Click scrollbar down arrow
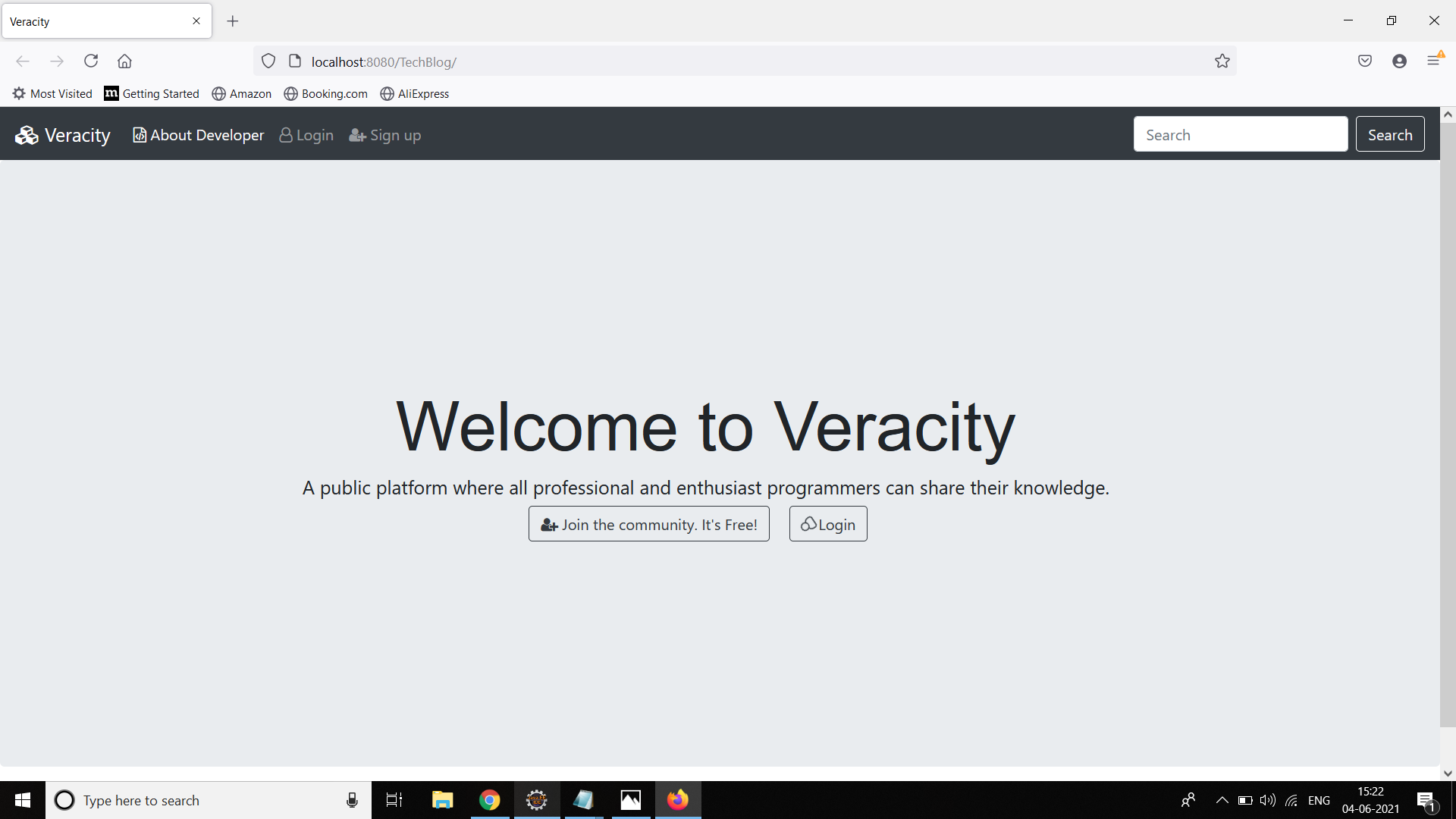Image resolution: width=1456 pixels, height=819 pixels. (x=1448, y=773)
